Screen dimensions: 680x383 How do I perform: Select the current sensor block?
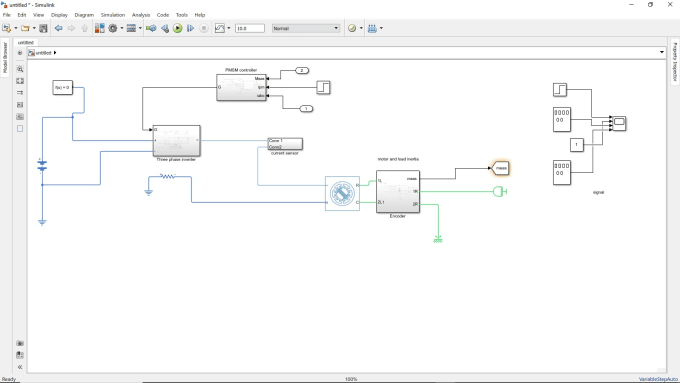click(285, 144)
